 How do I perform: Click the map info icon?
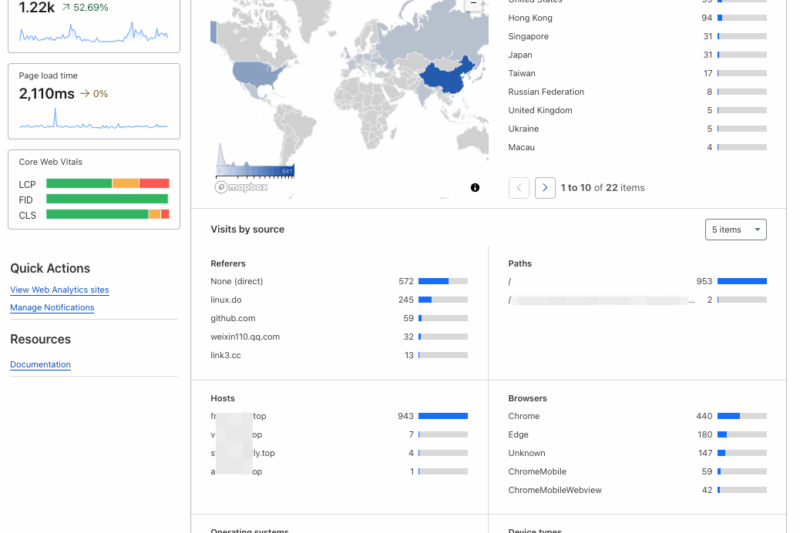coord(475,188)
